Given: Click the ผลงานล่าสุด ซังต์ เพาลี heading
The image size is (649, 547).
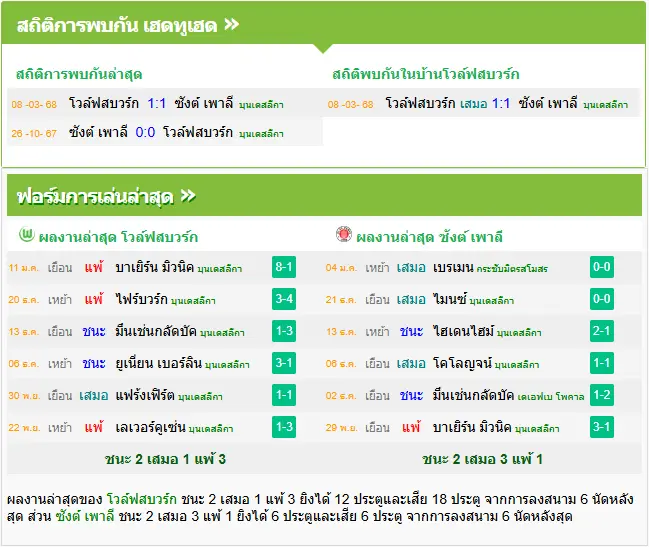Looking at the screenshot, I should point(430,237).
